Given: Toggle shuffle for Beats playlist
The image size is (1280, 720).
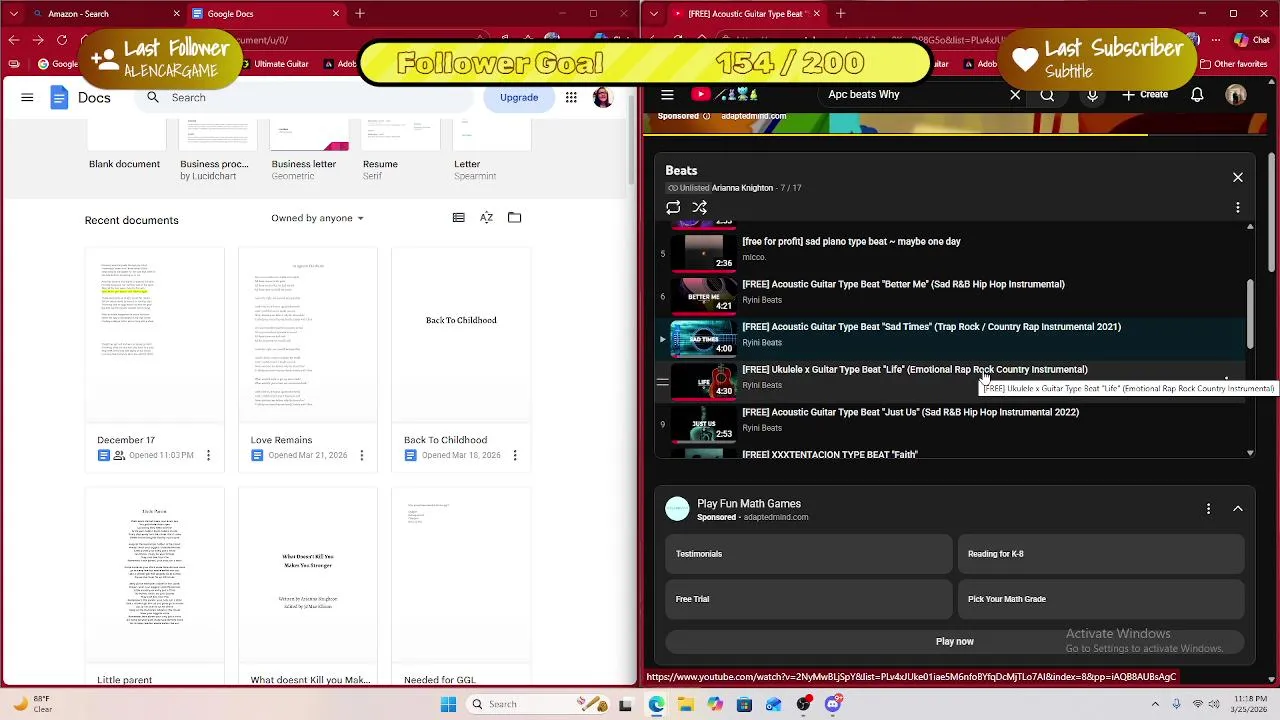Looking at the screenshot, I should coord(700,208).
